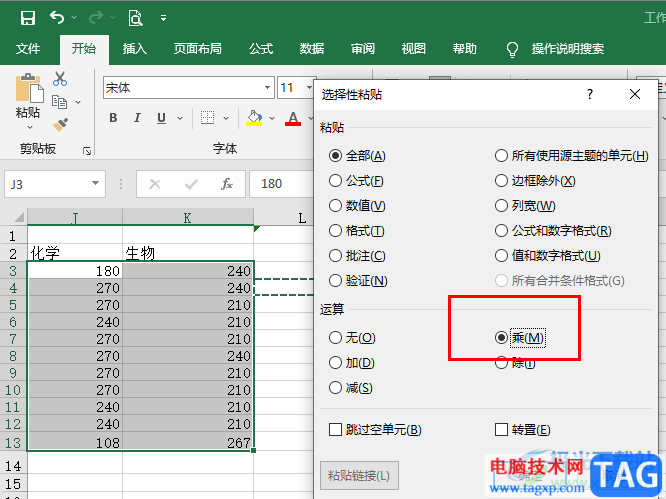
Task: Select the 无(O) operation radio button
Action: tap(335, 338)
